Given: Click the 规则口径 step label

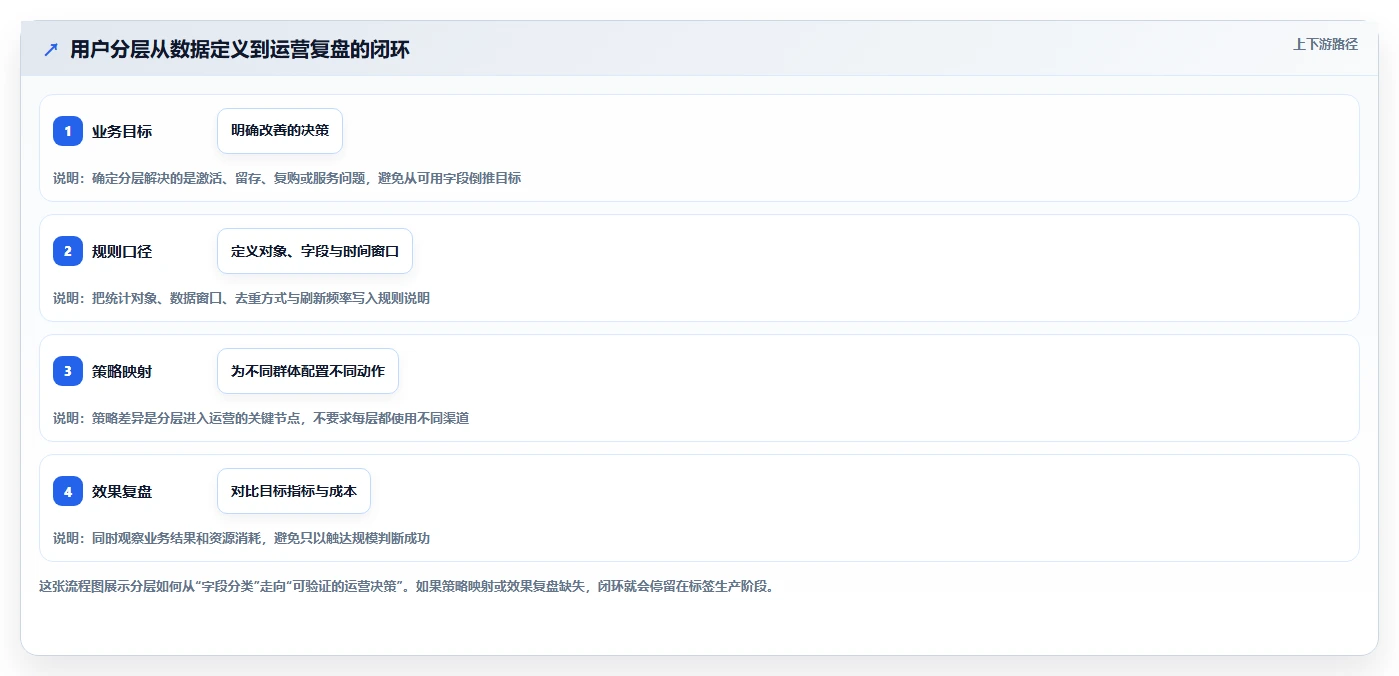Looking at the screenshot, I should (x=122, y=251).
